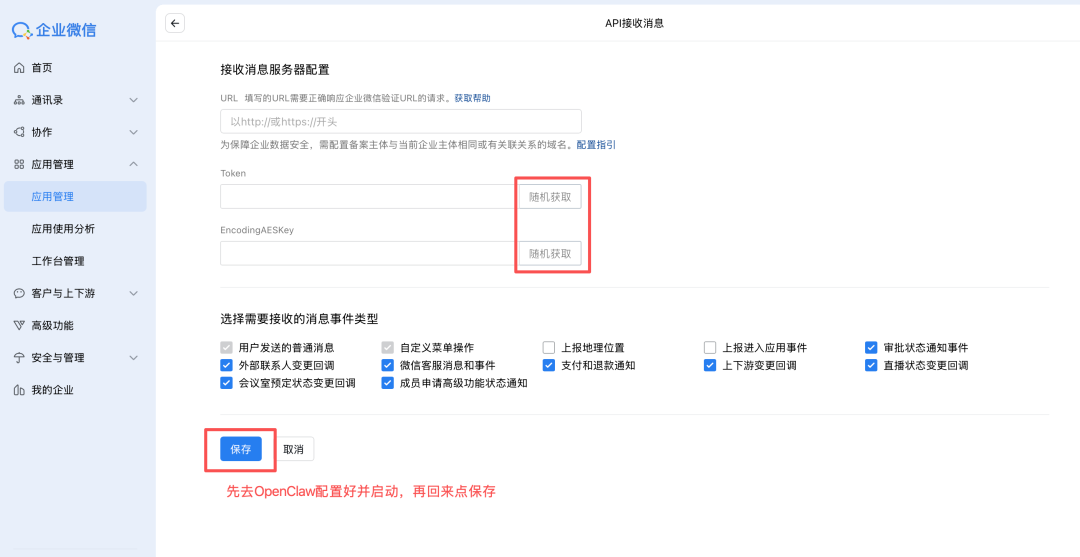Expand the 协作 chevron
The image size is (1080, 557).
coord(134,132)
